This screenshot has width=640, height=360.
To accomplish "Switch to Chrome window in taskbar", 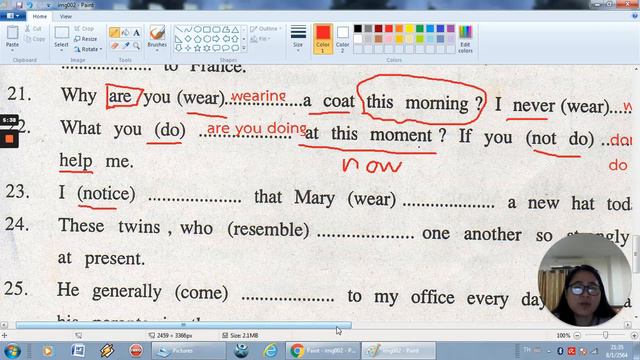I will pyautogui.click(x=322, y=351).
